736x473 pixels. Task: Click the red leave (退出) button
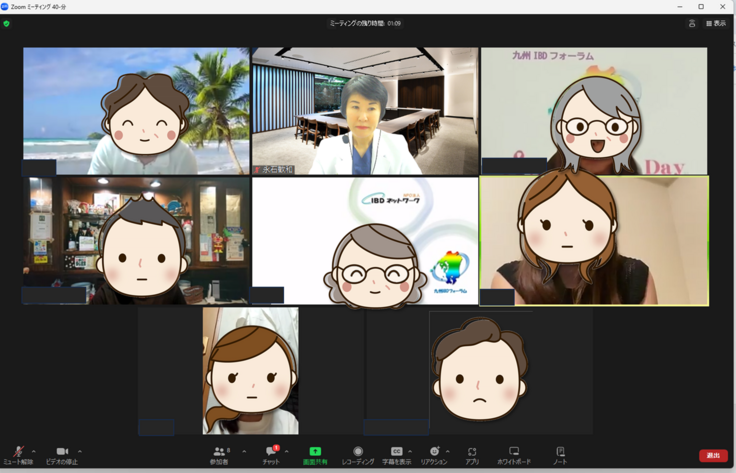click(713, 455)
